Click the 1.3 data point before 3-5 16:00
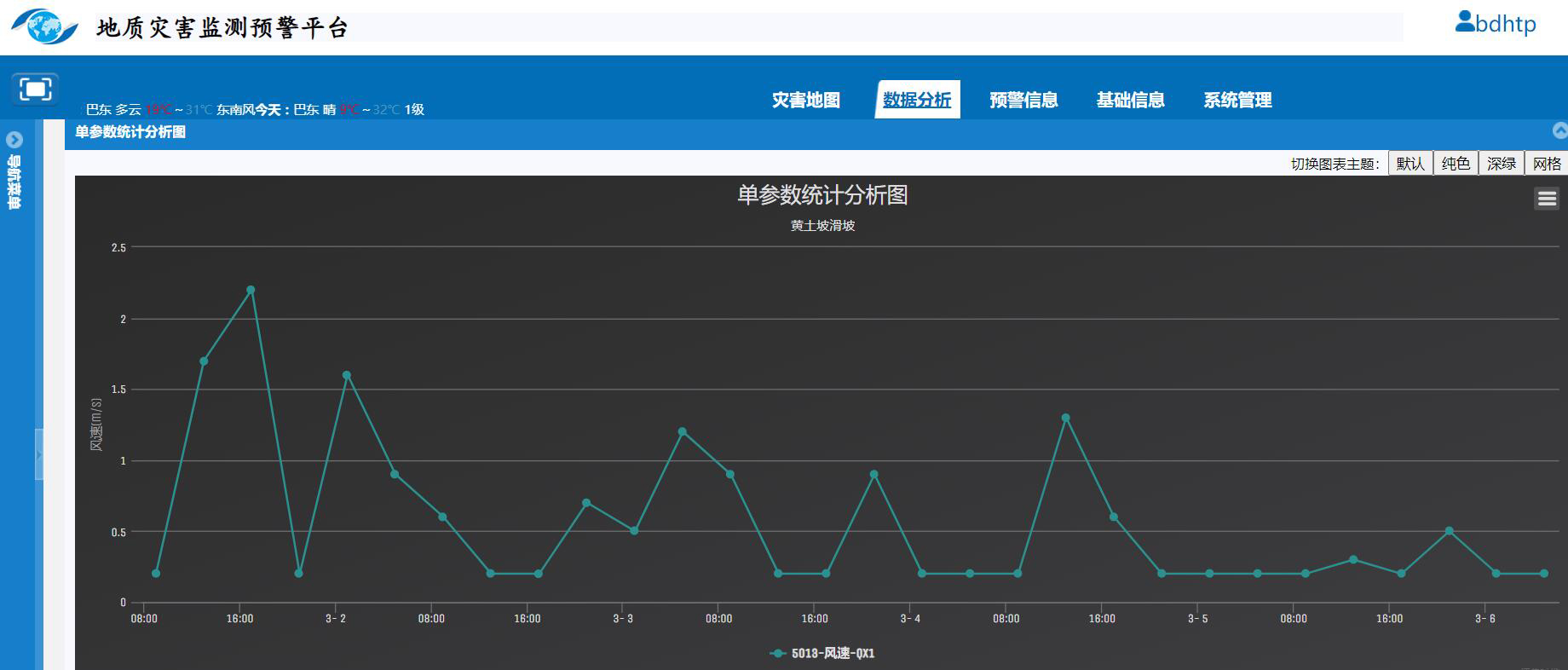Viewport: 1568px width, 670px height. click(1065, 418)
